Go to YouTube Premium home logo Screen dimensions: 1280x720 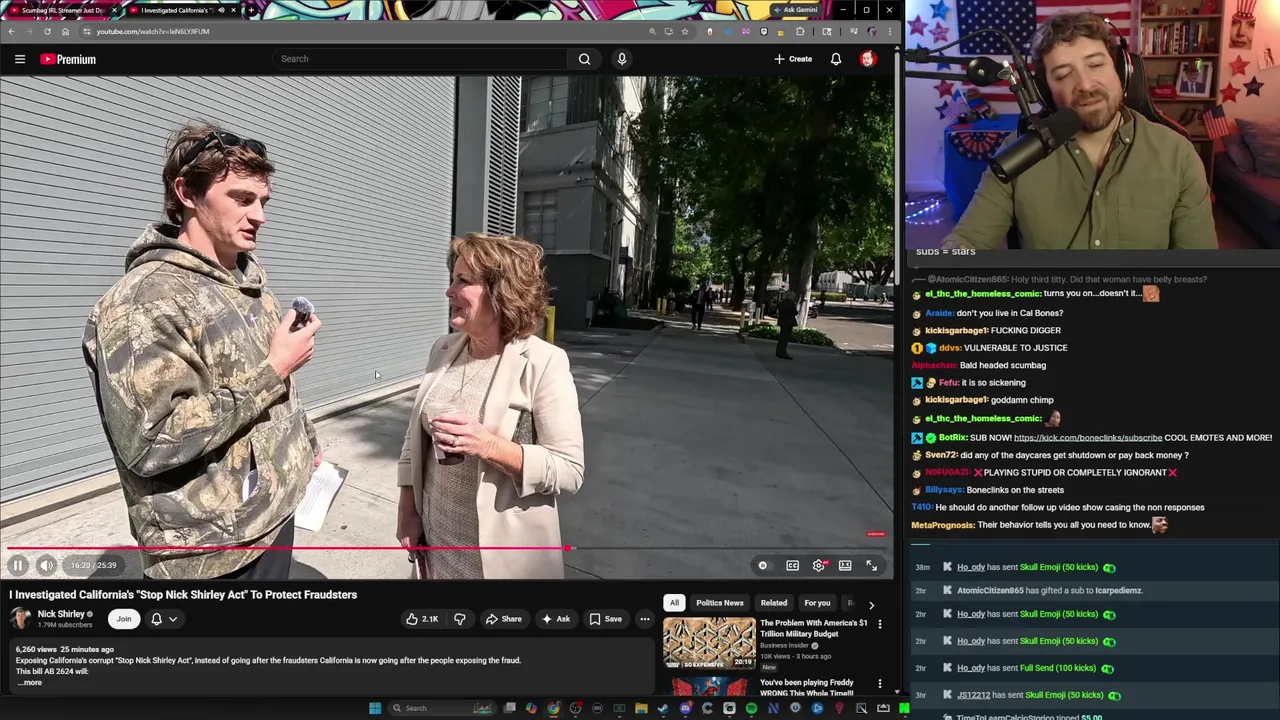(68, 59)
